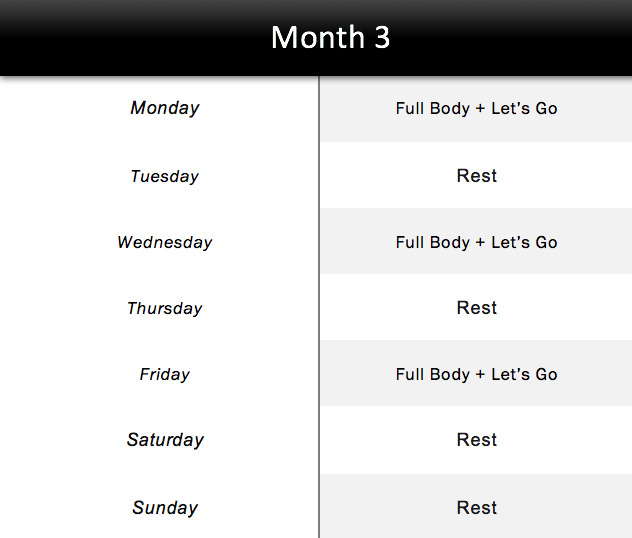Click Friday's Full Body + Let's Go cell
632x538 pixels.
(x=476, y=374)
